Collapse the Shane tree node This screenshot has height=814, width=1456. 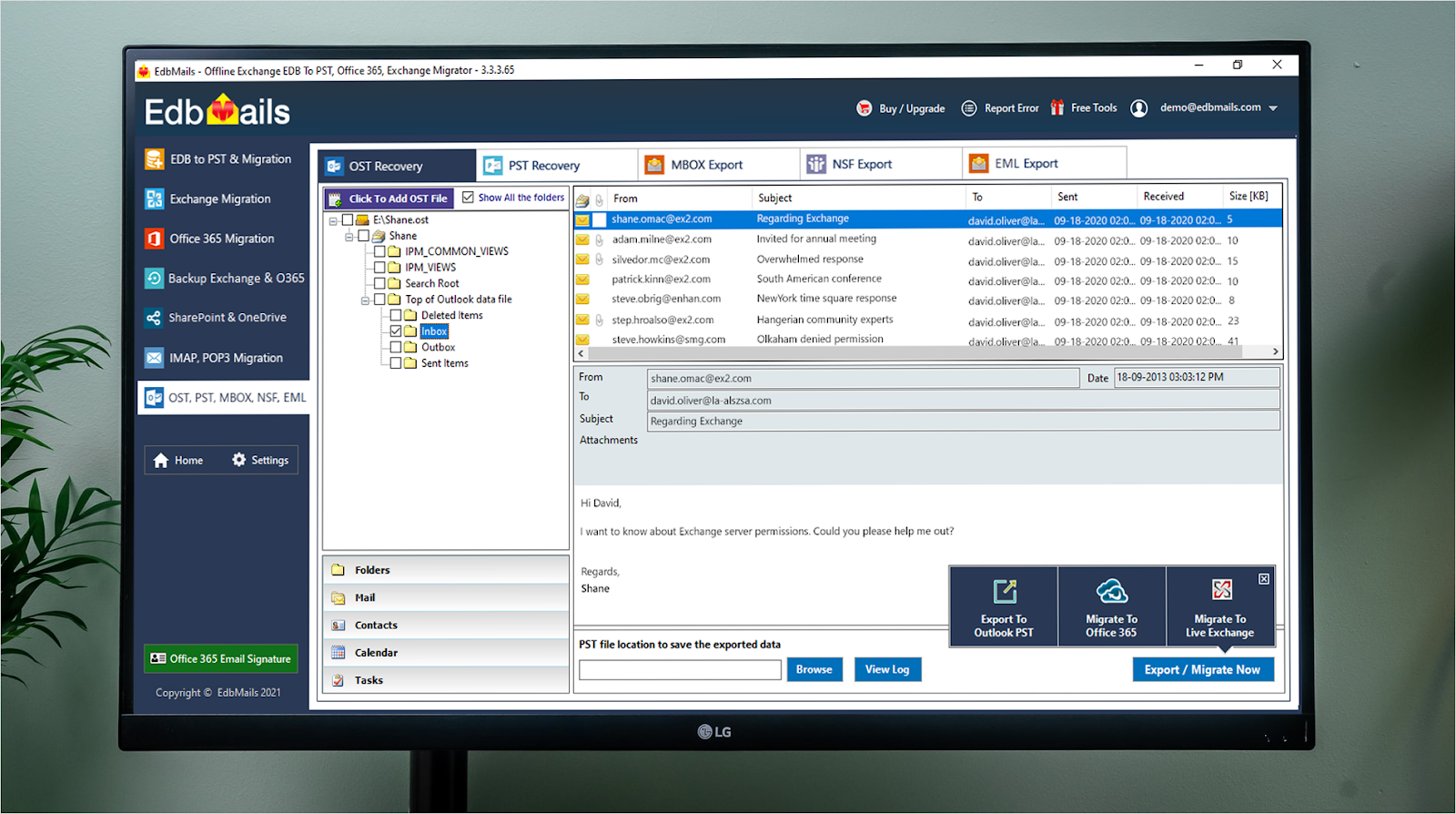tap(349, 237)
